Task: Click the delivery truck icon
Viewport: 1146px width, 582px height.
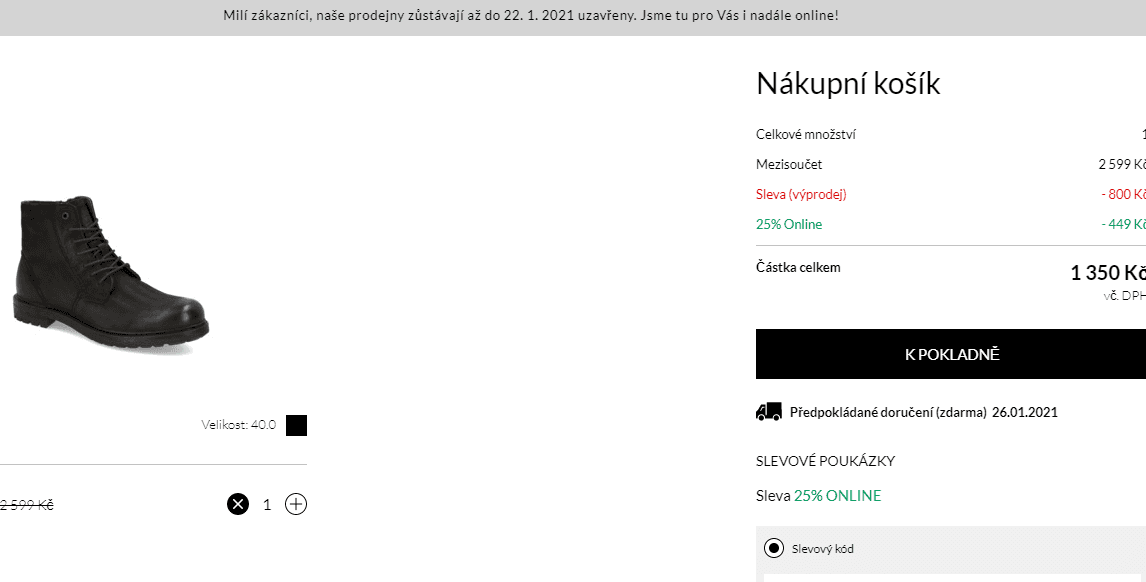Action: click(768, 412)
